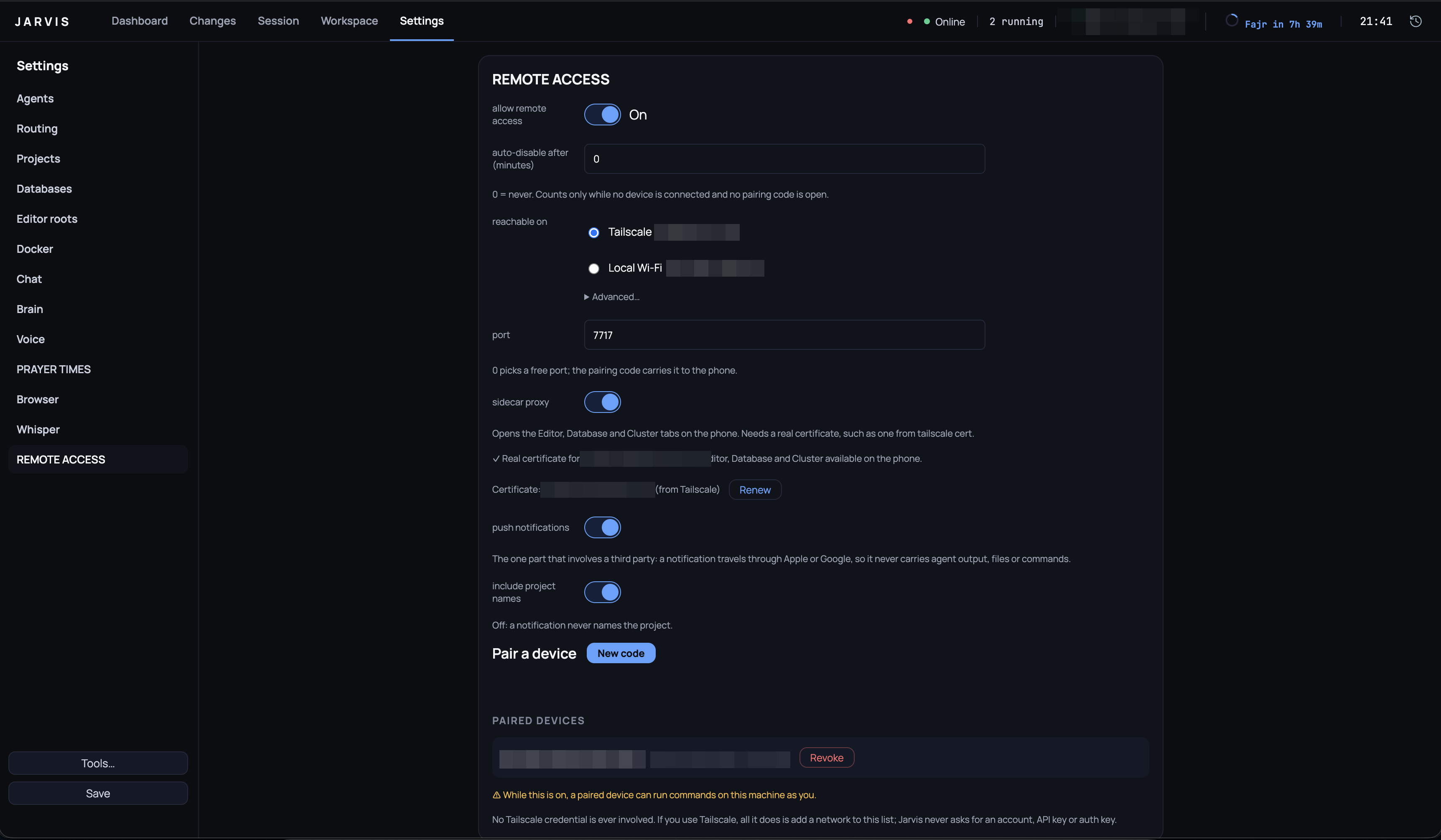Select Brain in the settings sidebar
This screenshot has width=1441, height=840.
tap(98, 309)
